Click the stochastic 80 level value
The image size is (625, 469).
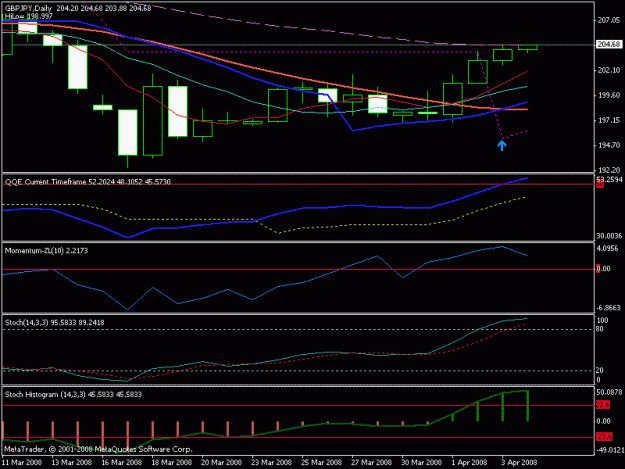click(x=600, y=329)
